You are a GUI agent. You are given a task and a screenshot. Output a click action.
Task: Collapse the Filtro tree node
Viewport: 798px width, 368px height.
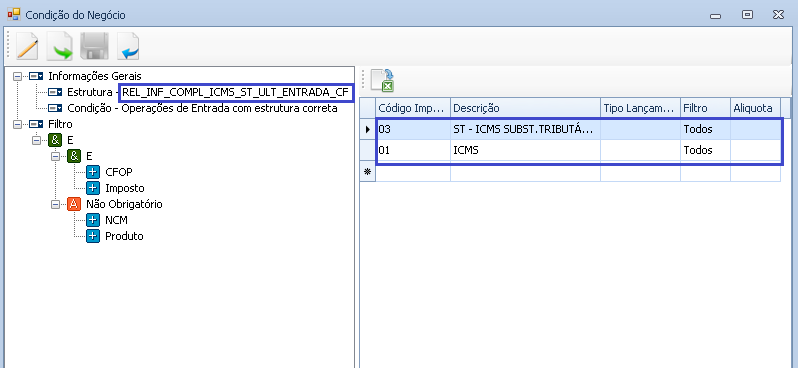17,124
